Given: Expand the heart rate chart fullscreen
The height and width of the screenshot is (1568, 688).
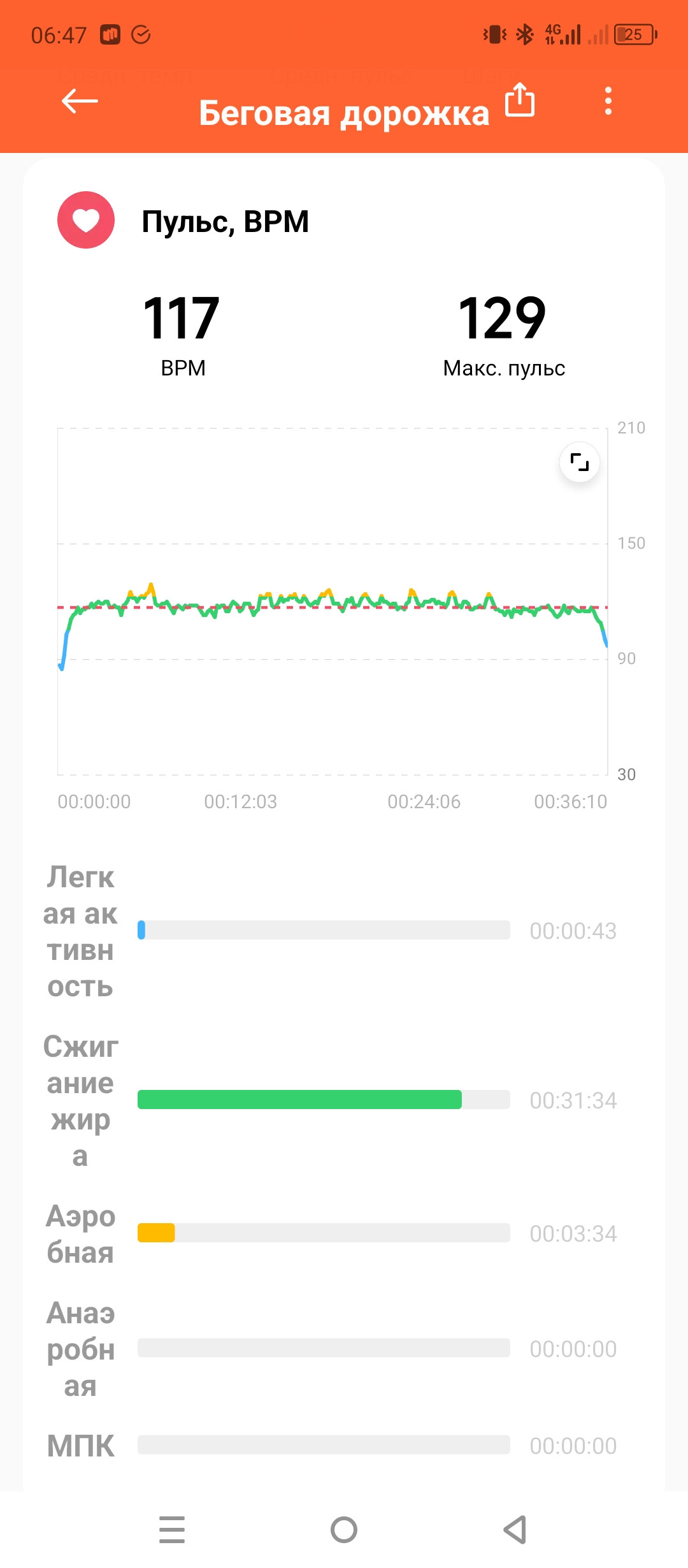Looking at the screenshot, I should click(580, 461).
